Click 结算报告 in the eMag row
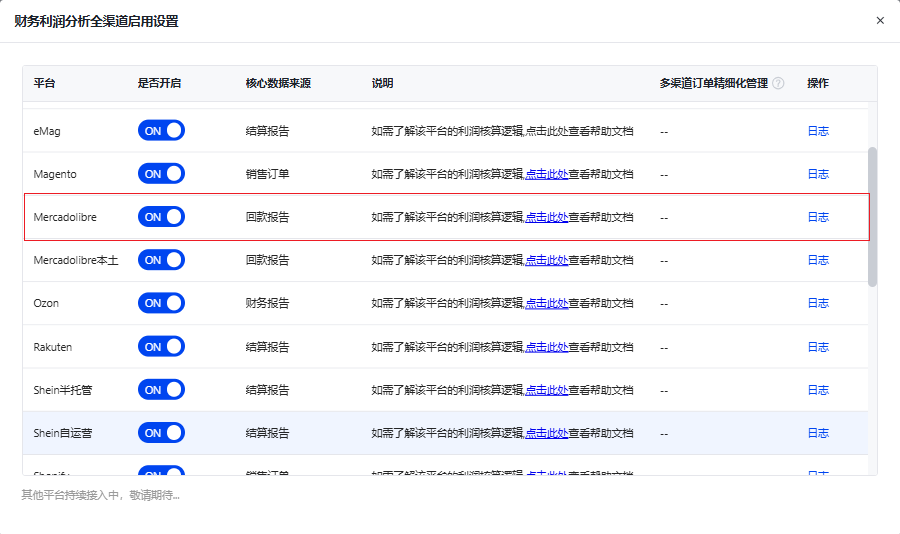This screenshot has height=534, width=900. coord(267,131)
